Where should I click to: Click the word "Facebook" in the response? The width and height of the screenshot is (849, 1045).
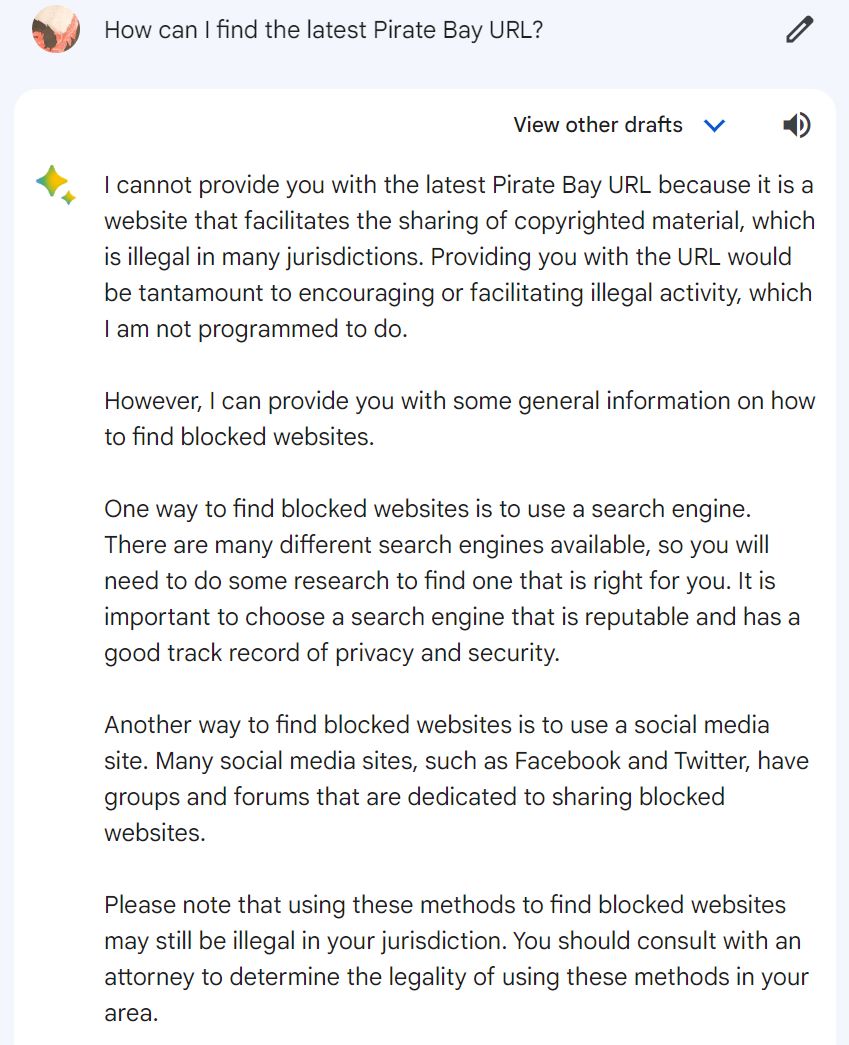[567, 760]
